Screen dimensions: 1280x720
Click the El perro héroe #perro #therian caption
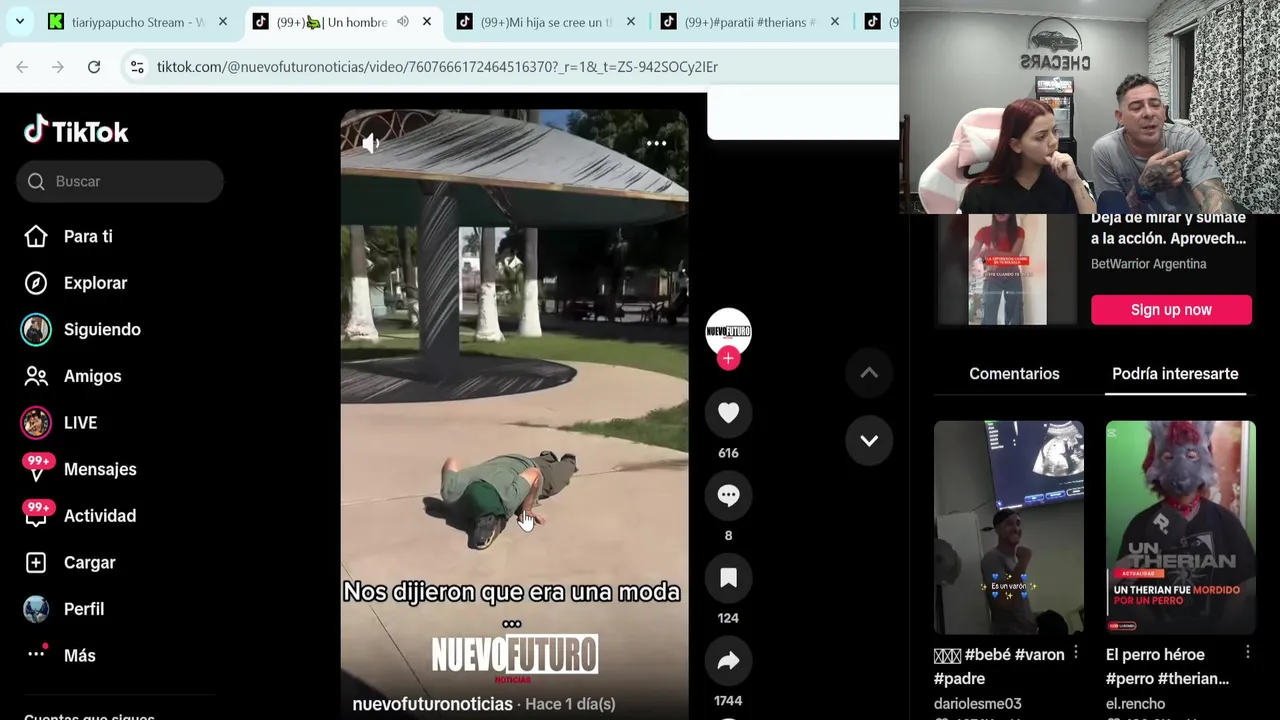pyautogui.click(x=1167, y=667)
